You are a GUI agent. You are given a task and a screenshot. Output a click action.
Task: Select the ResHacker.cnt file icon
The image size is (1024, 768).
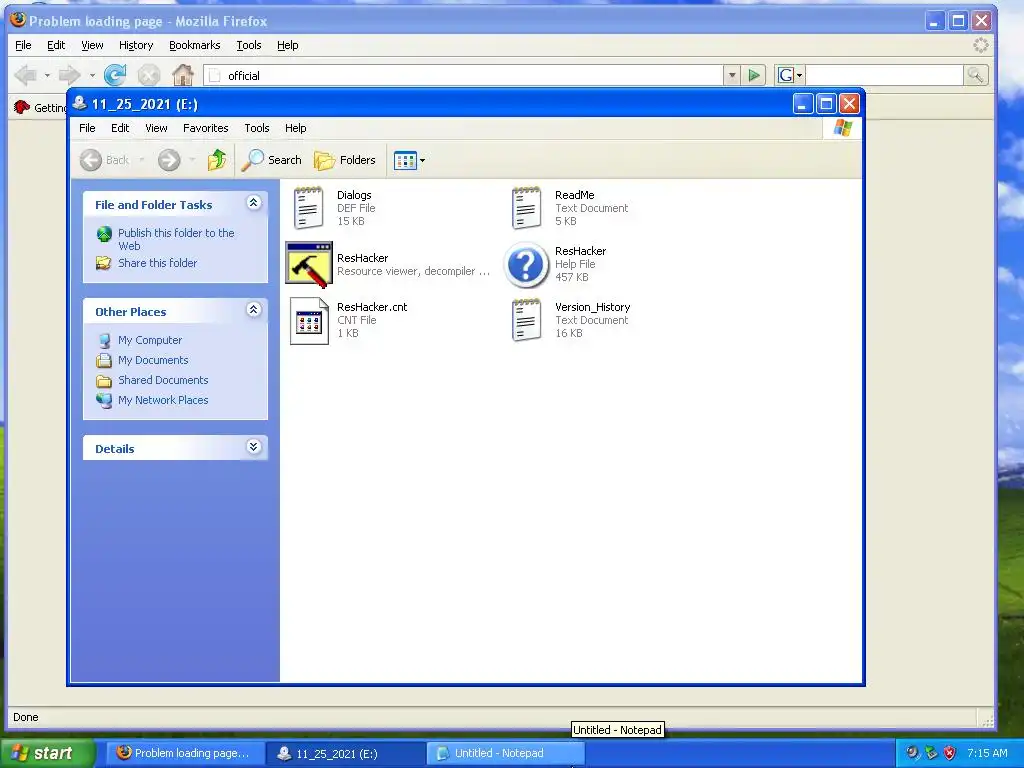point(309,321)
